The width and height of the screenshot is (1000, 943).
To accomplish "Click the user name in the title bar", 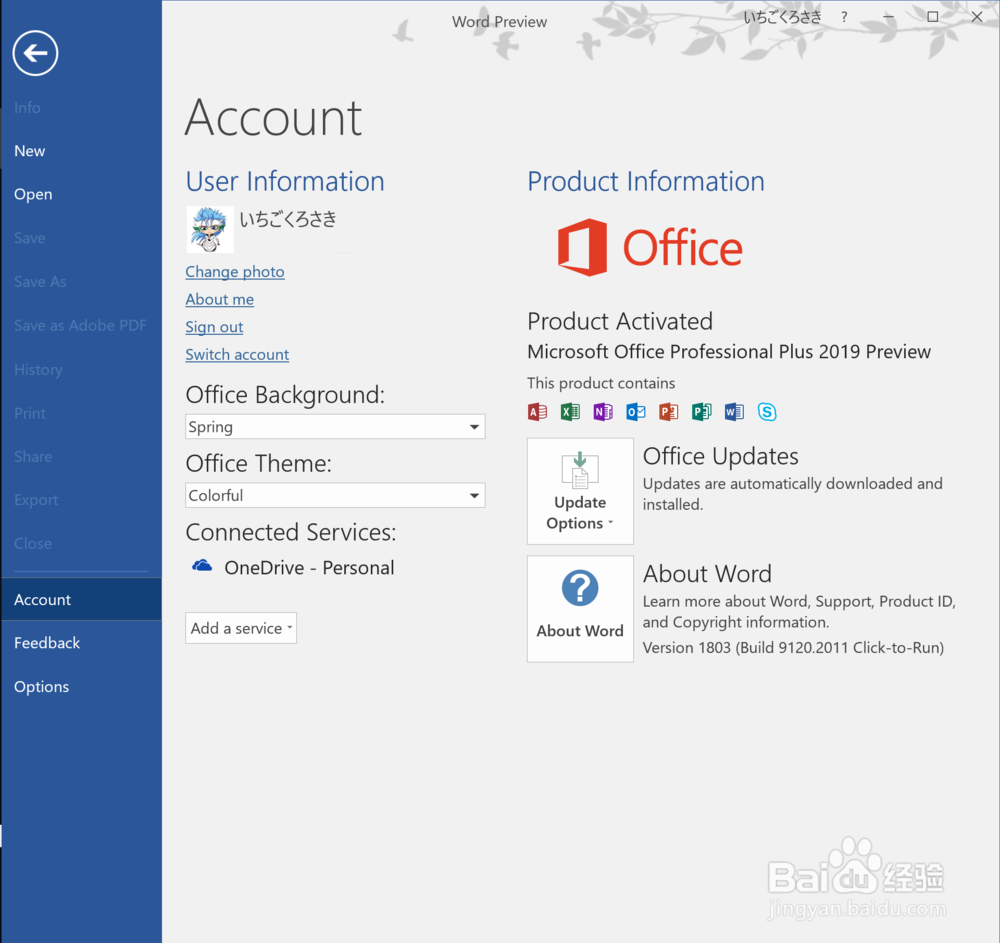I will (x=783, y=17).
